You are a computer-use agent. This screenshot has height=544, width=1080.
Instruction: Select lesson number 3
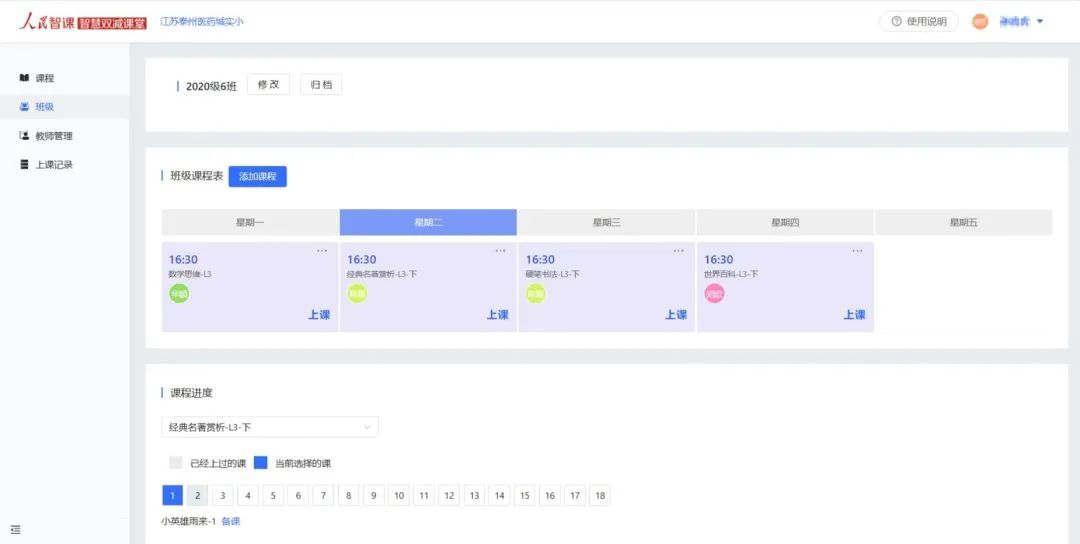(x=222, y=495)
